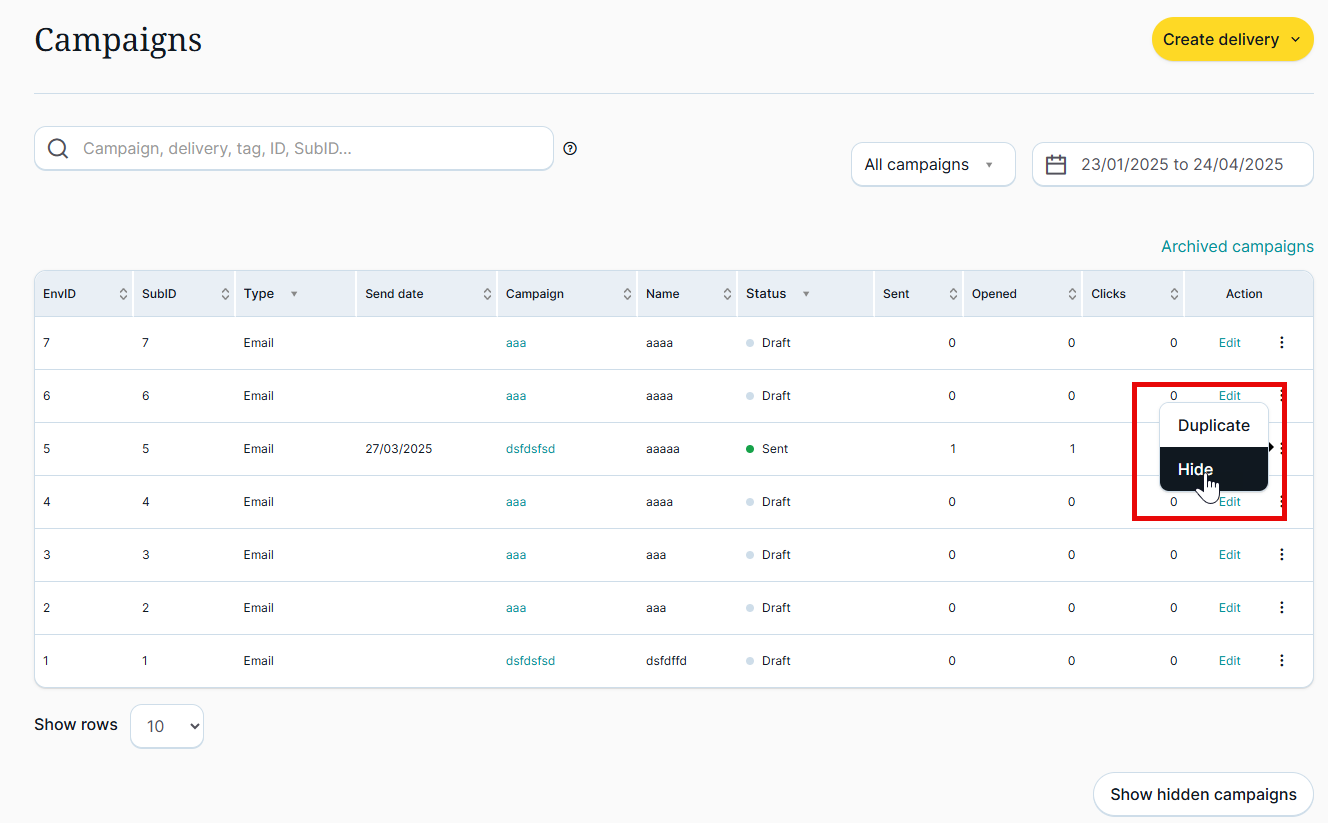The height and width of the screenshot is (823, 1328).
Task: Open the date range calendar icon
Action: click(1056, 165)
